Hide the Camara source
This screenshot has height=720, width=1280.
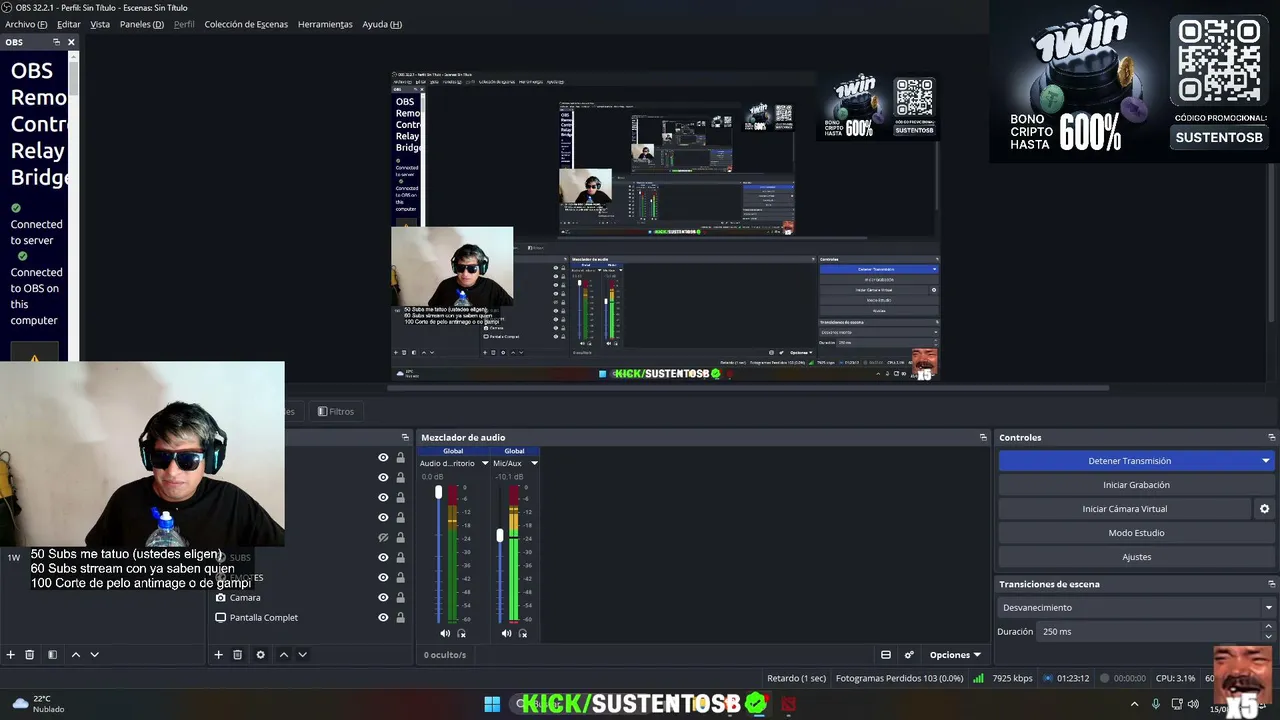(383, 598)
